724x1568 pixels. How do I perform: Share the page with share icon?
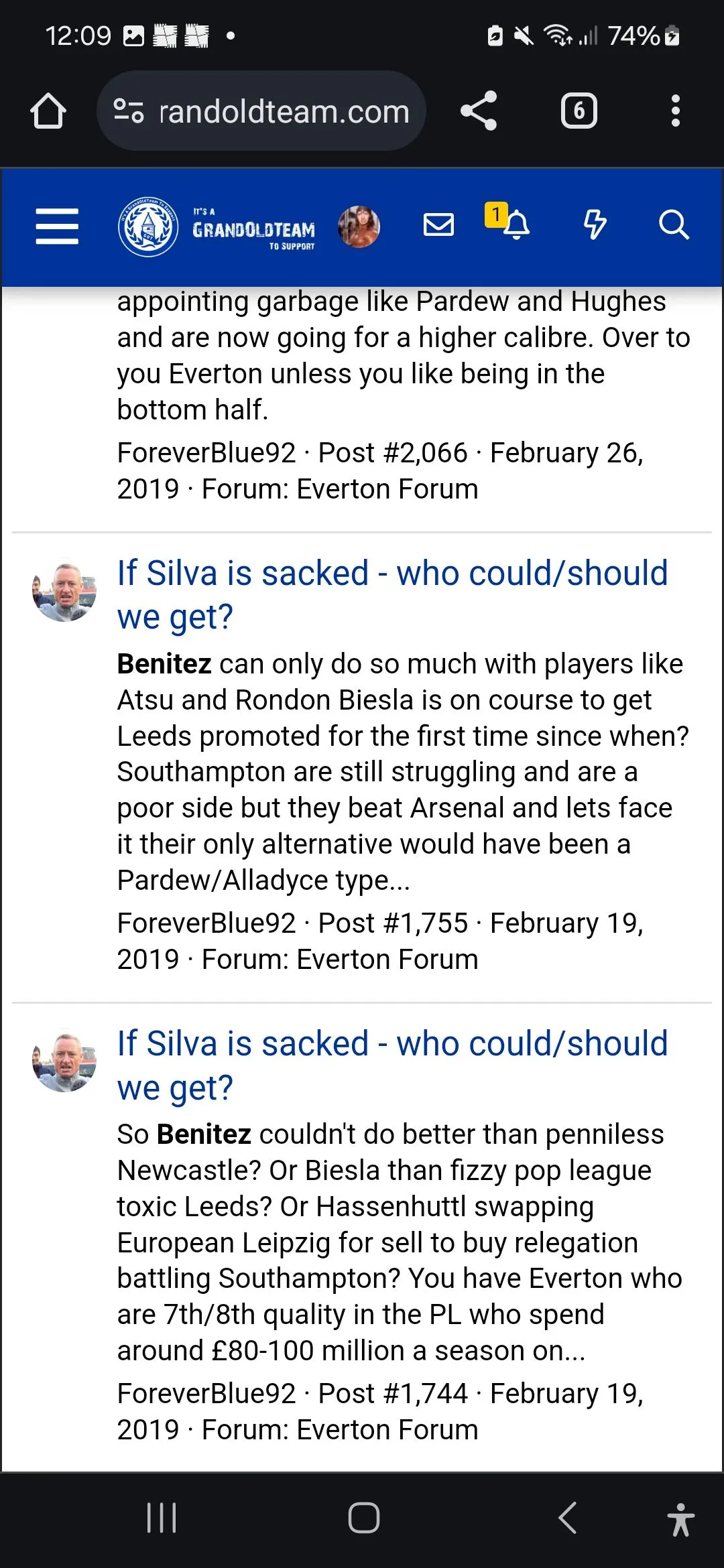pos(479,111)
